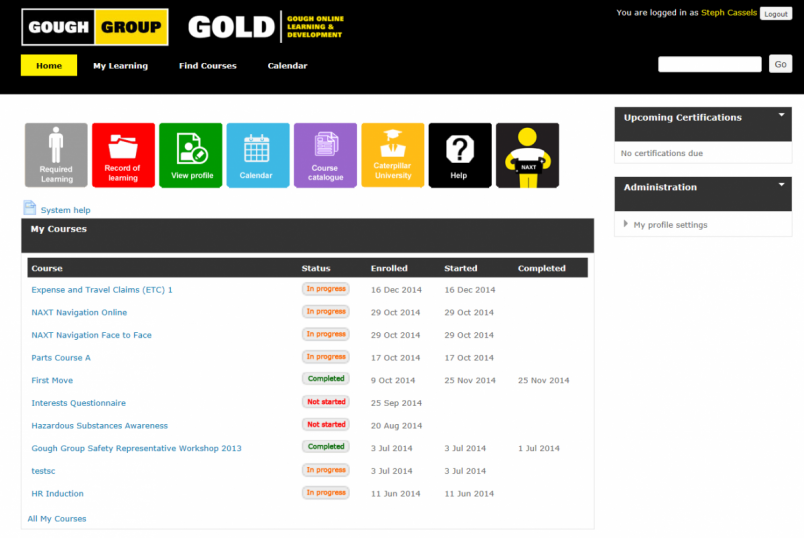This screenshot has height=538, width=804.
Task: Open the Required Learning tile
Action: pos(56,155)
